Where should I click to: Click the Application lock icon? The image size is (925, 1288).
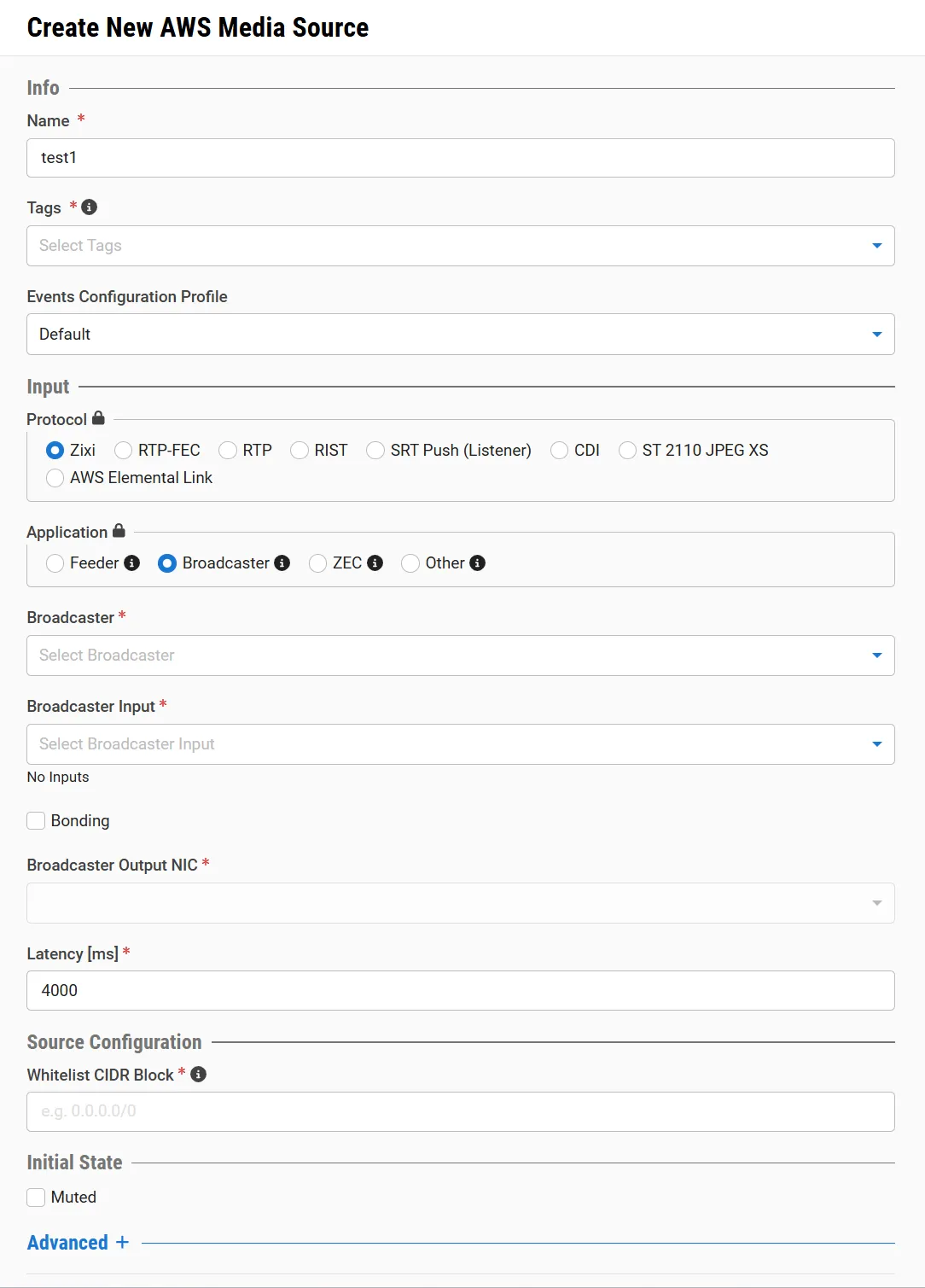point(119,531)
